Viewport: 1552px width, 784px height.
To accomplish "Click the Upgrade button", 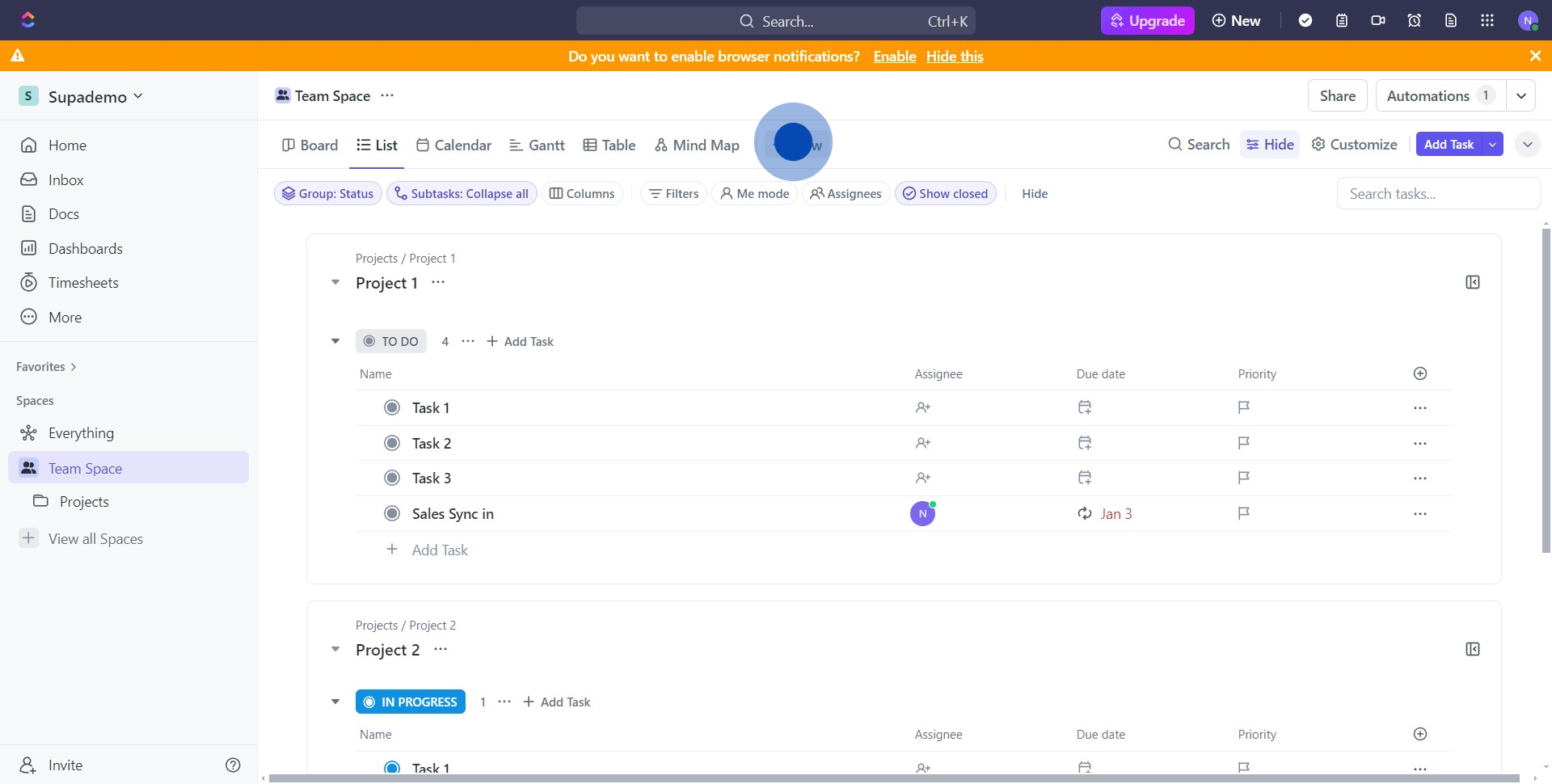I will click(x=1147, y=21).
